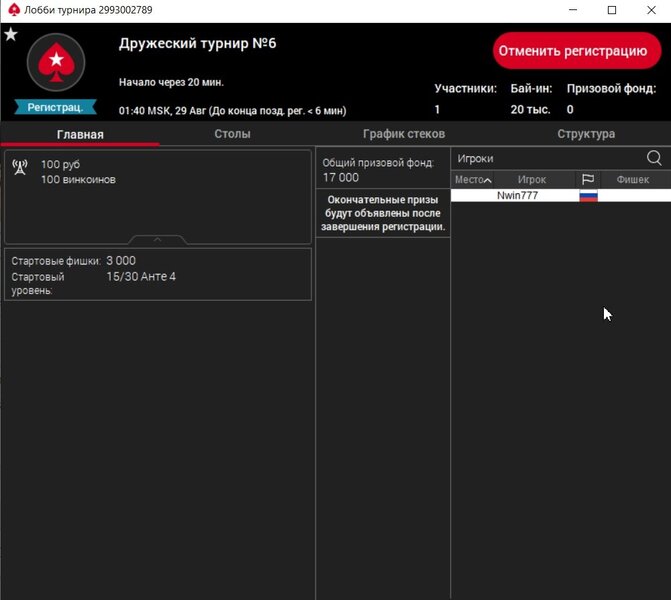
Task: Click the magnifier icon in Игроки panel
Action: (654, 158)
